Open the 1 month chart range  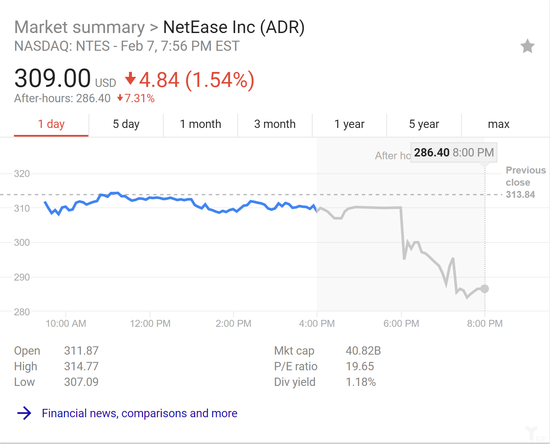pos(201,124)
